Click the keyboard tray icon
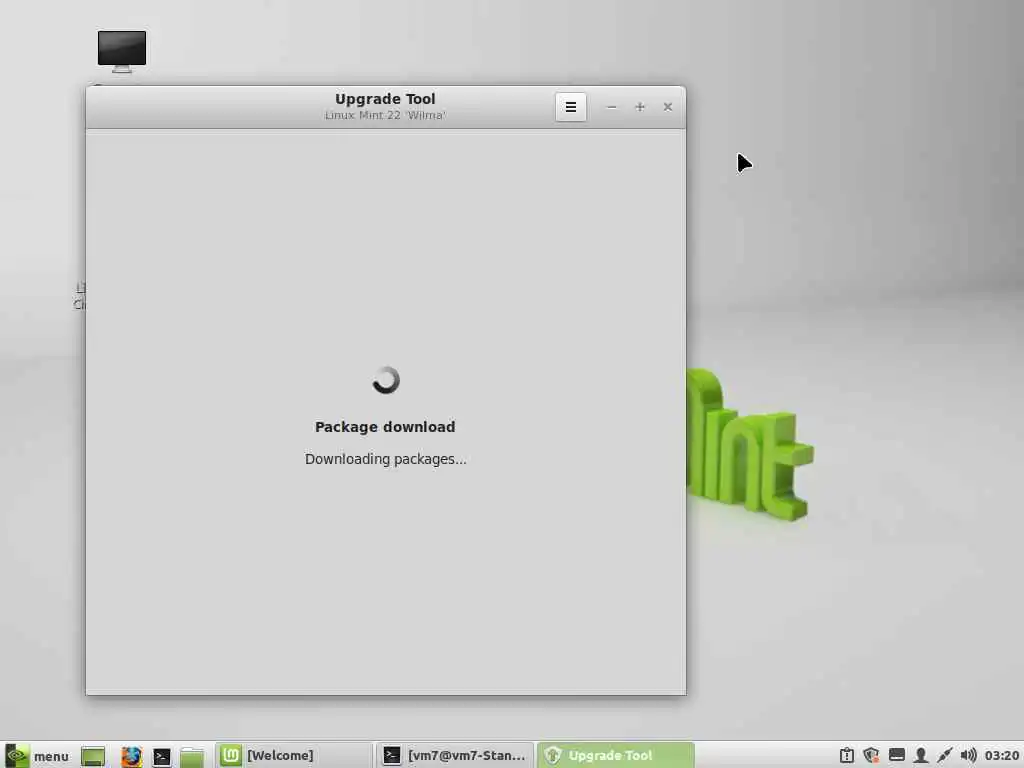This screenshot has height=768, width=1024. [x=896, y=756]
